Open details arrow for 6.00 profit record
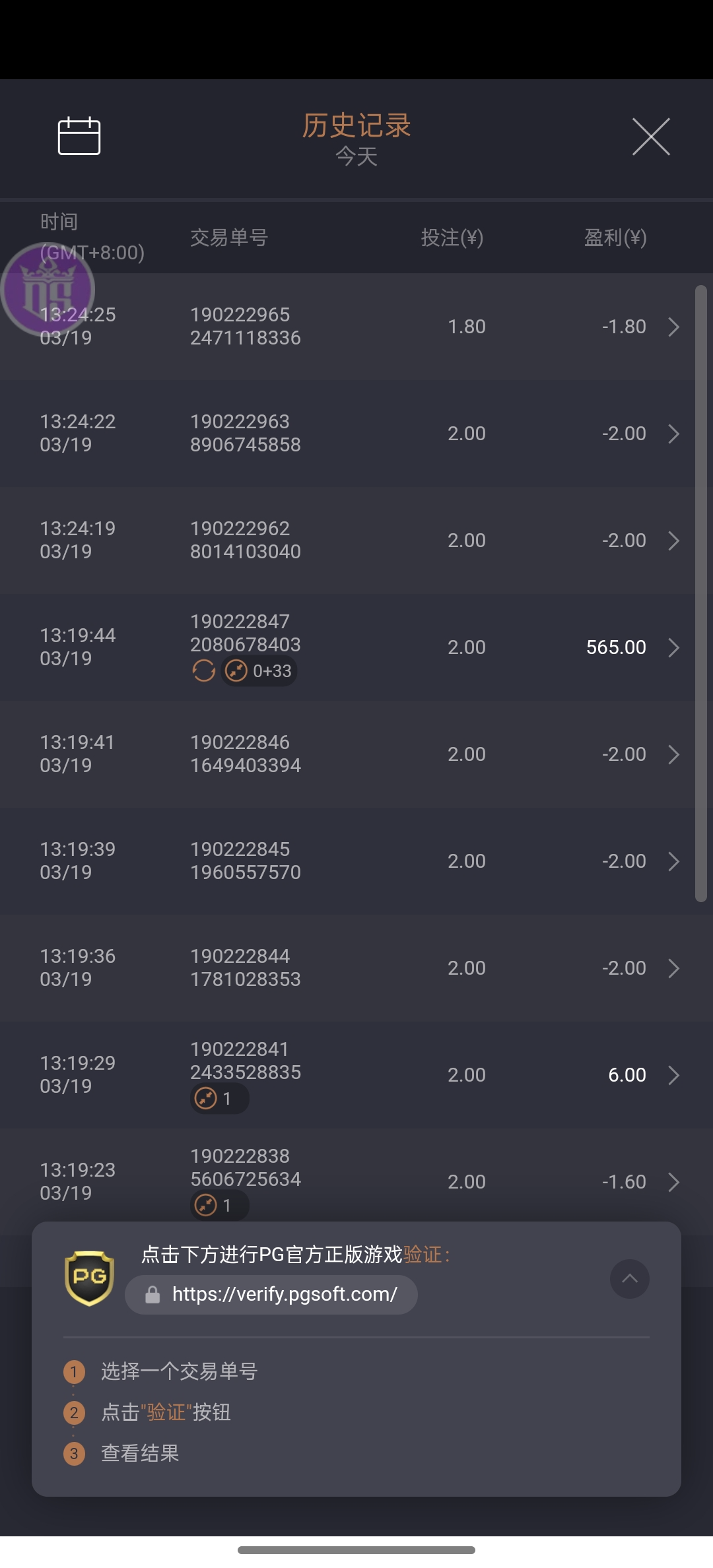This screenshot has height=1568, width=713. coord(673,1075)
